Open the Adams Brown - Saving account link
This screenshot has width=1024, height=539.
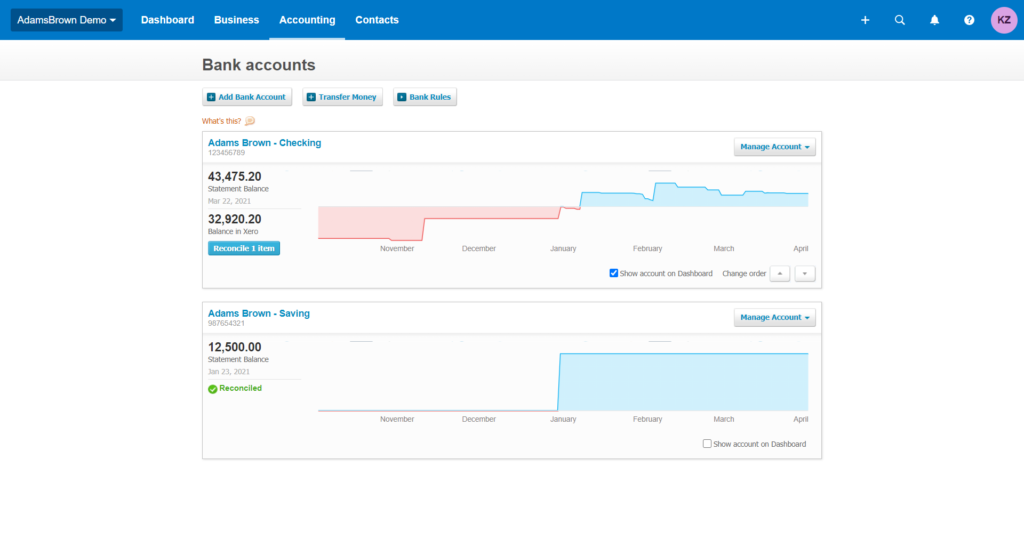(259, 313)
